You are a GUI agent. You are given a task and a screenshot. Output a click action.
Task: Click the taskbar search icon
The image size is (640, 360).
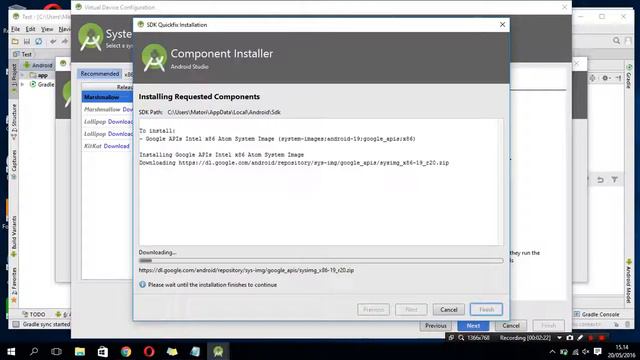click(x=34, y=351)
